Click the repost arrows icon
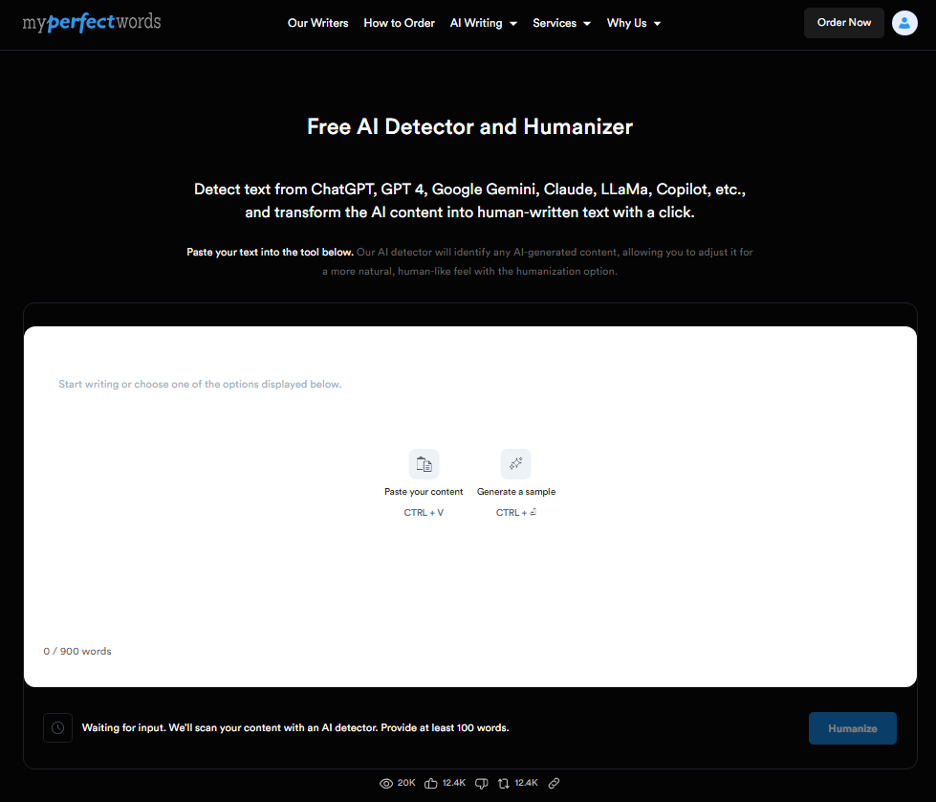Screen dimensions: 936x802 pos(504,784)
